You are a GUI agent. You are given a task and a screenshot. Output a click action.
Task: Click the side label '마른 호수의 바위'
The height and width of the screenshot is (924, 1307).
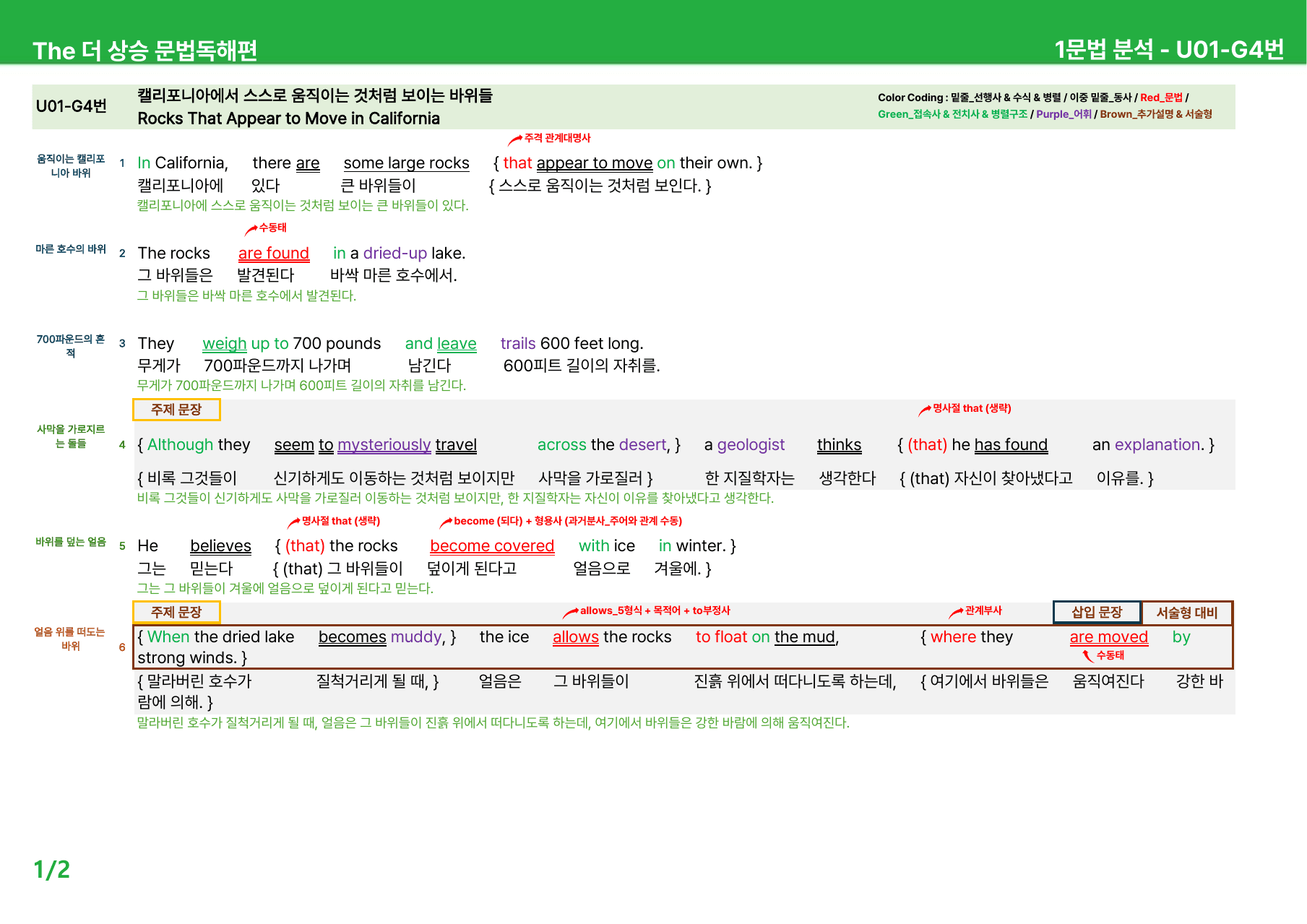[71, 249]
